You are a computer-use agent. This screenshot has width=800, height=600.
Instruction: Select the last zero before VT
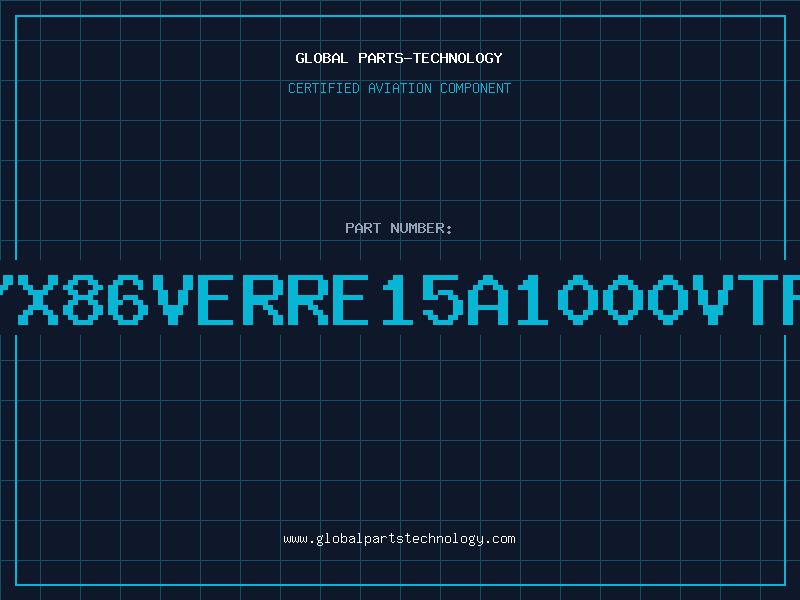pyautogui.click(x=668, y=299)
